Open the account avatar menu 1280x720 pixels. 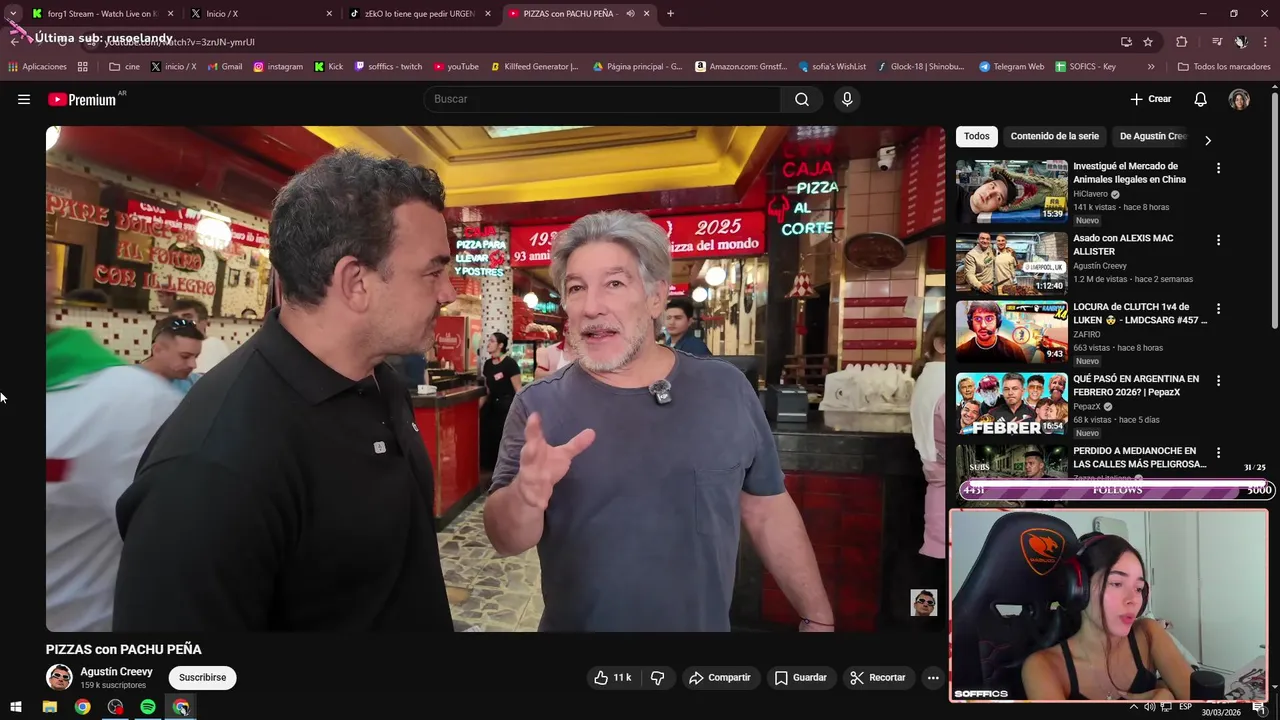pyautogui.click(x=1239, y=99)
